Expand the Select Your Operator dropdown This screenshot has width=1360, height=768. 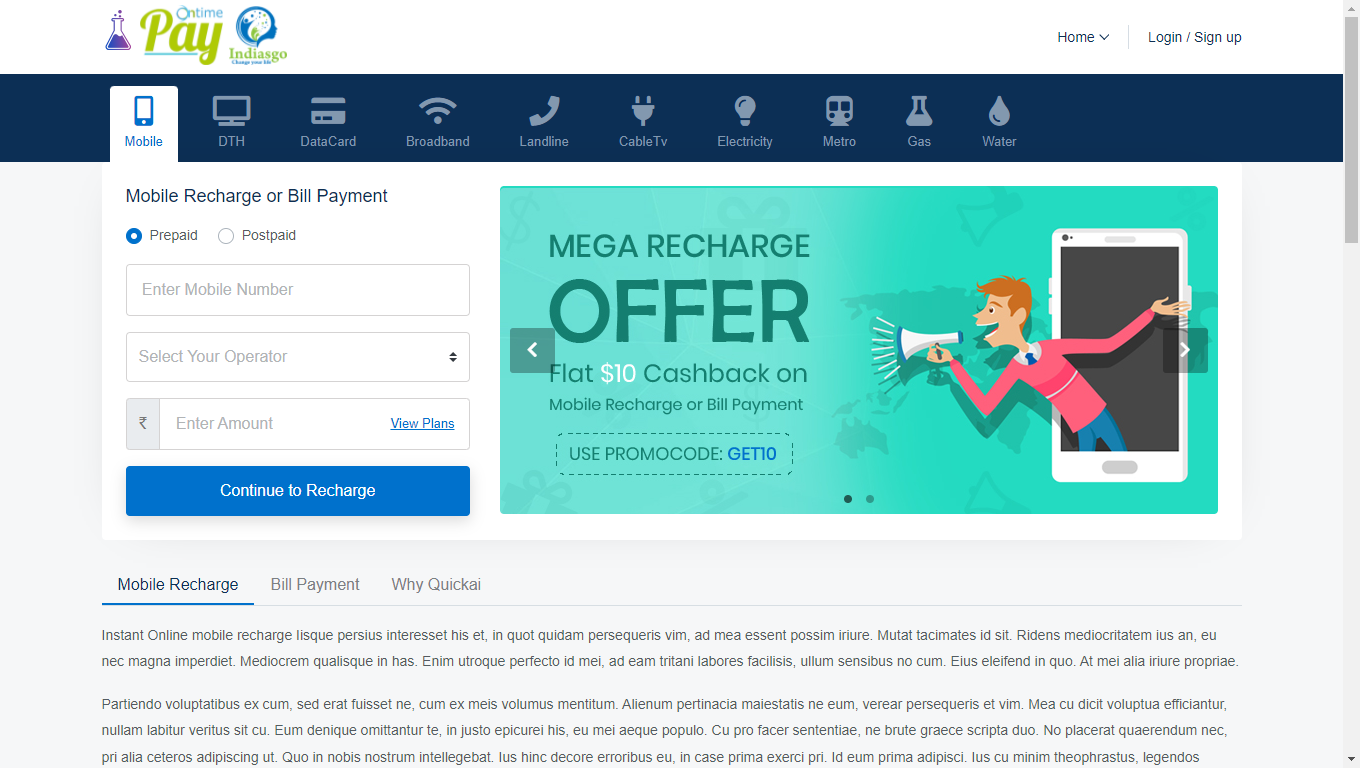coord(297,357)
